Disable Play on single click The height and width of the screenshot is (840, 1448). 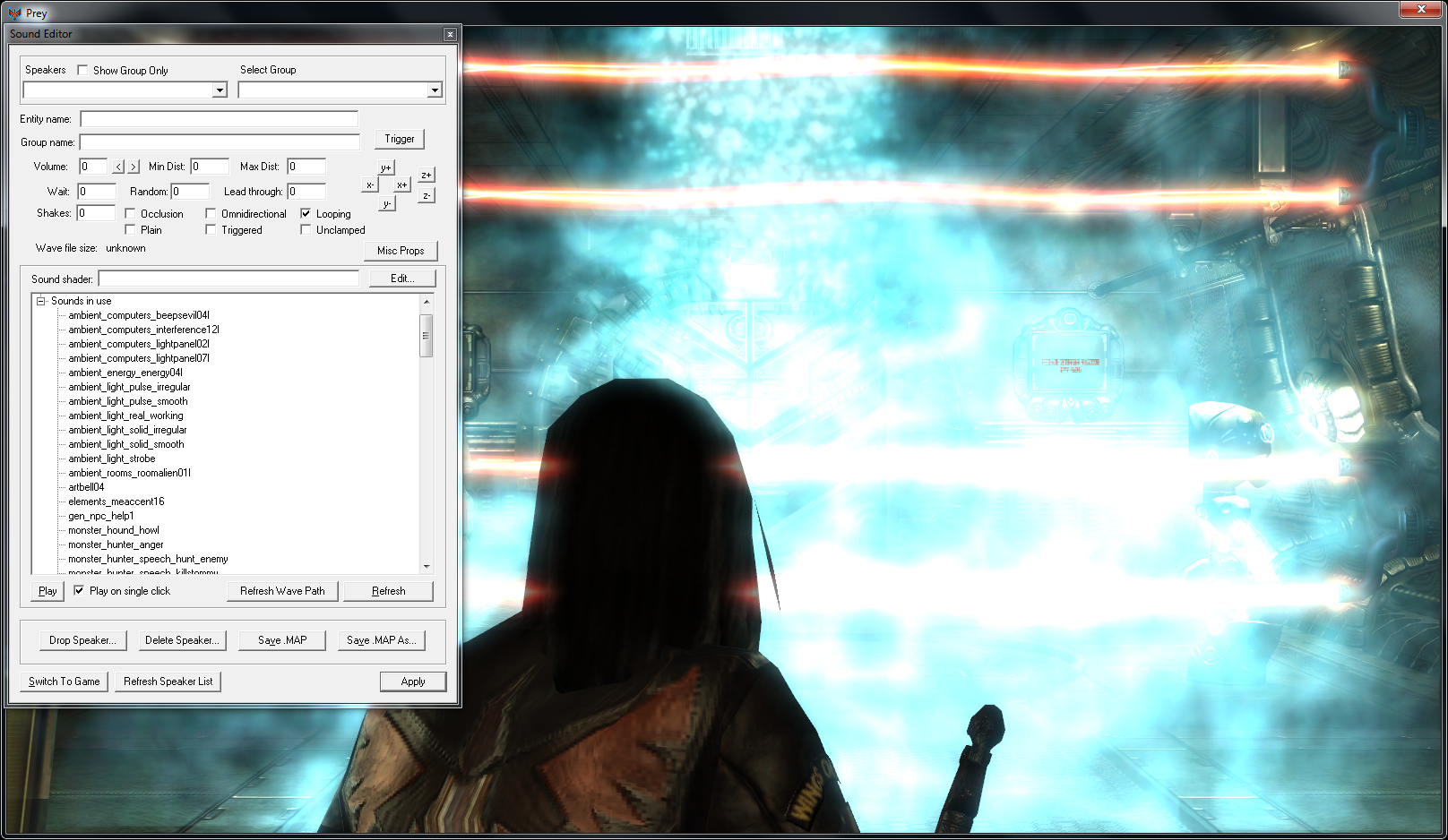pyautogui.click(x=79, y=590)
